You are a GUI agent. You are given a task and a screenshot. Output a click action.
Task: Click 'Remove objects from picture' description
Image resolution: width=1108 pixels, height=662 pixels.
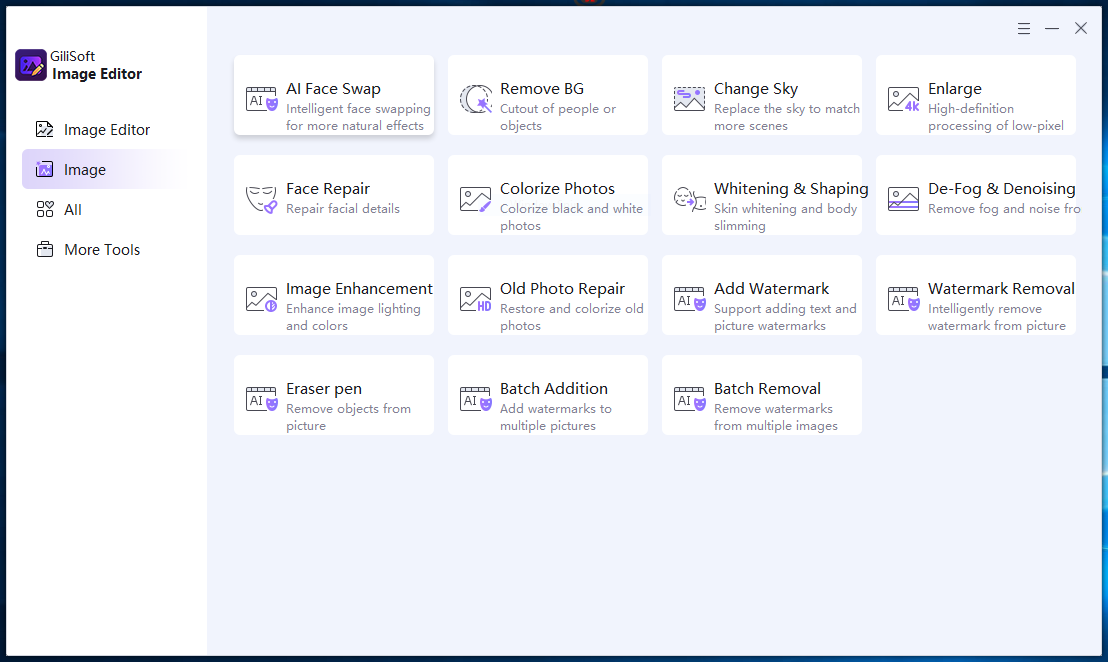[348, 418]
